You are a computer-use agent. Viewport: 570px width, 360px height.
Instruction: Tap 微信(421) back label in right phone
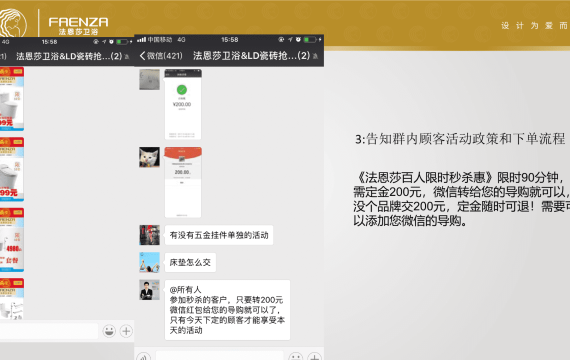pos(165,56)
